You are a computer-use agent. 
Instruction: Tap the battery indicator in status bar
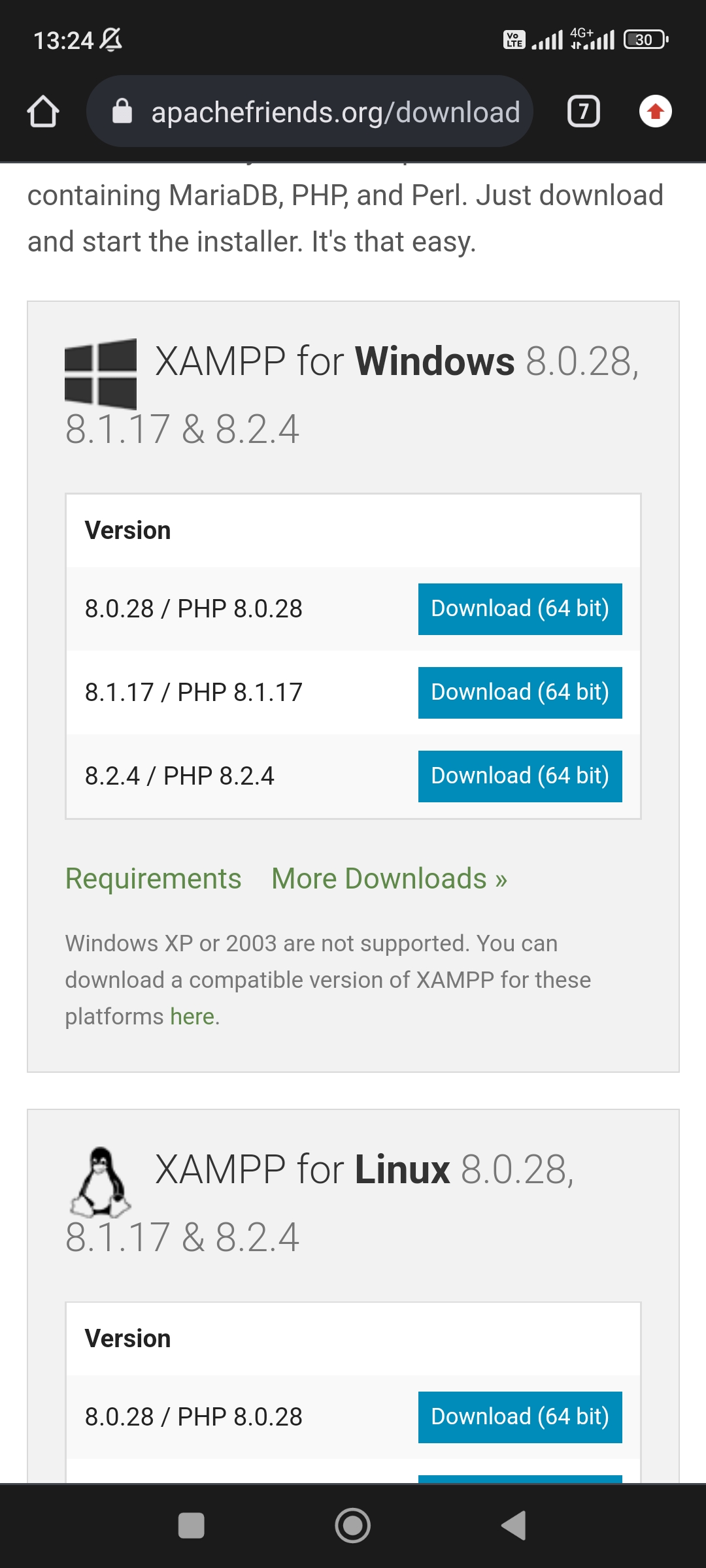tap(647, 40)
